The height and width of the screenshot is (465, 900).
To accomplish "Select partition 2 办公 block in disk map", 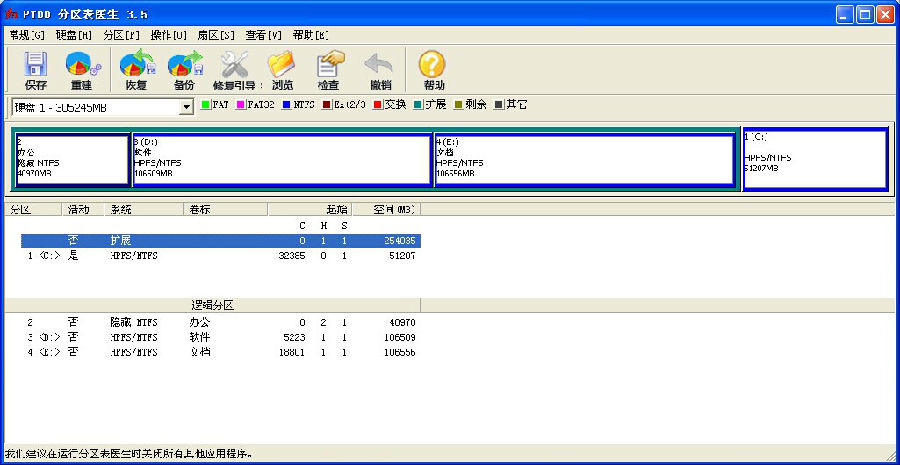I will point(72,159).
